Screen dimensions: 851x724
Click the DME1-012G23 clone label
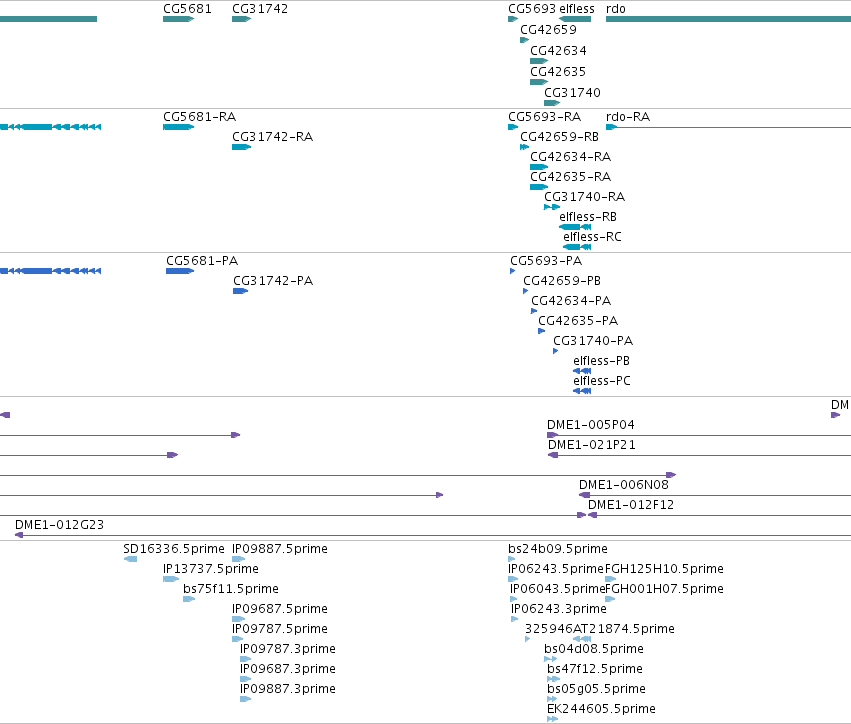click(x=59, y=525)
